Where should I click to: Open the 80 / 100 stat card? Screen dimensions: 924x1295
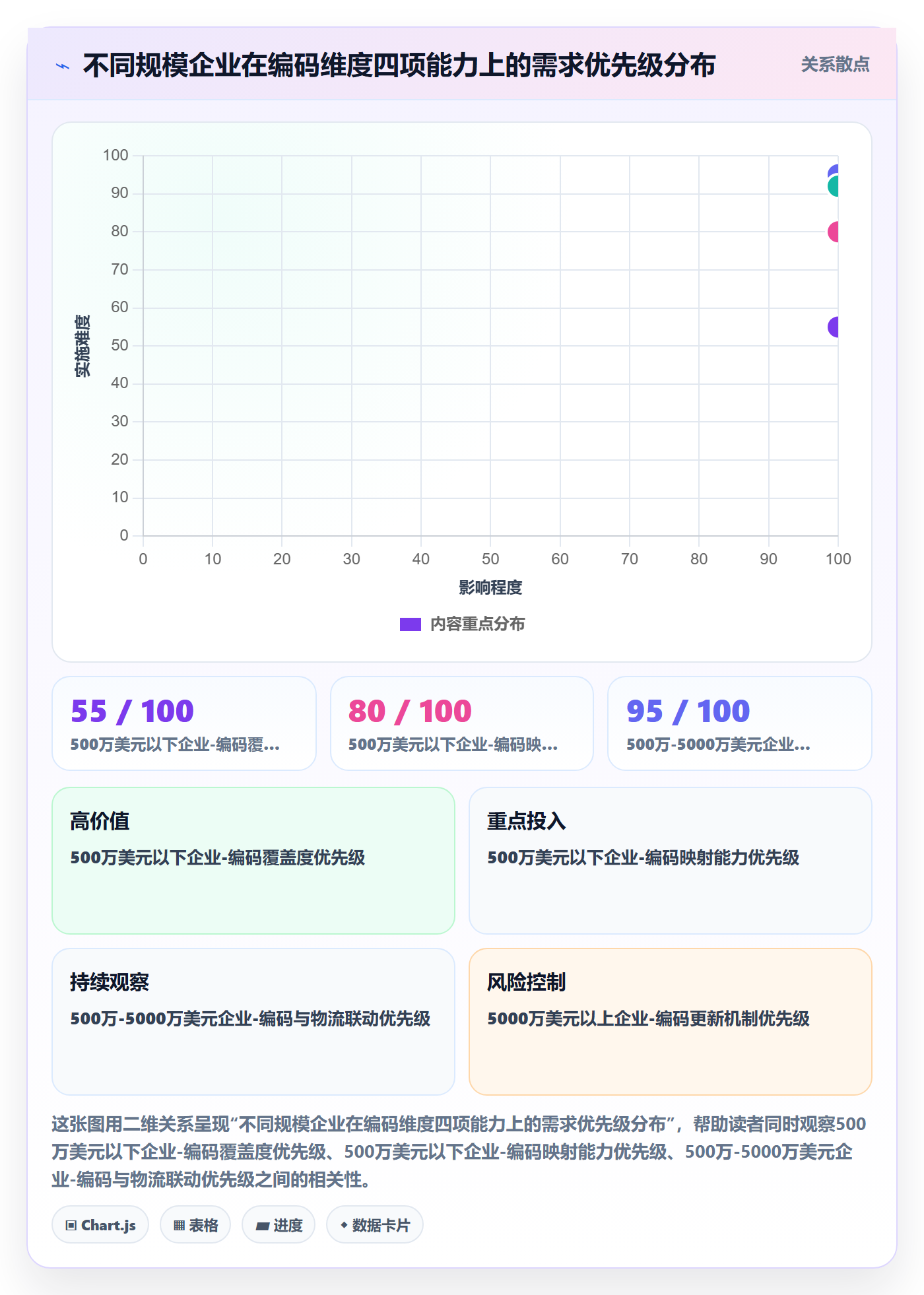pyautogui.click(x=462, y=723)
